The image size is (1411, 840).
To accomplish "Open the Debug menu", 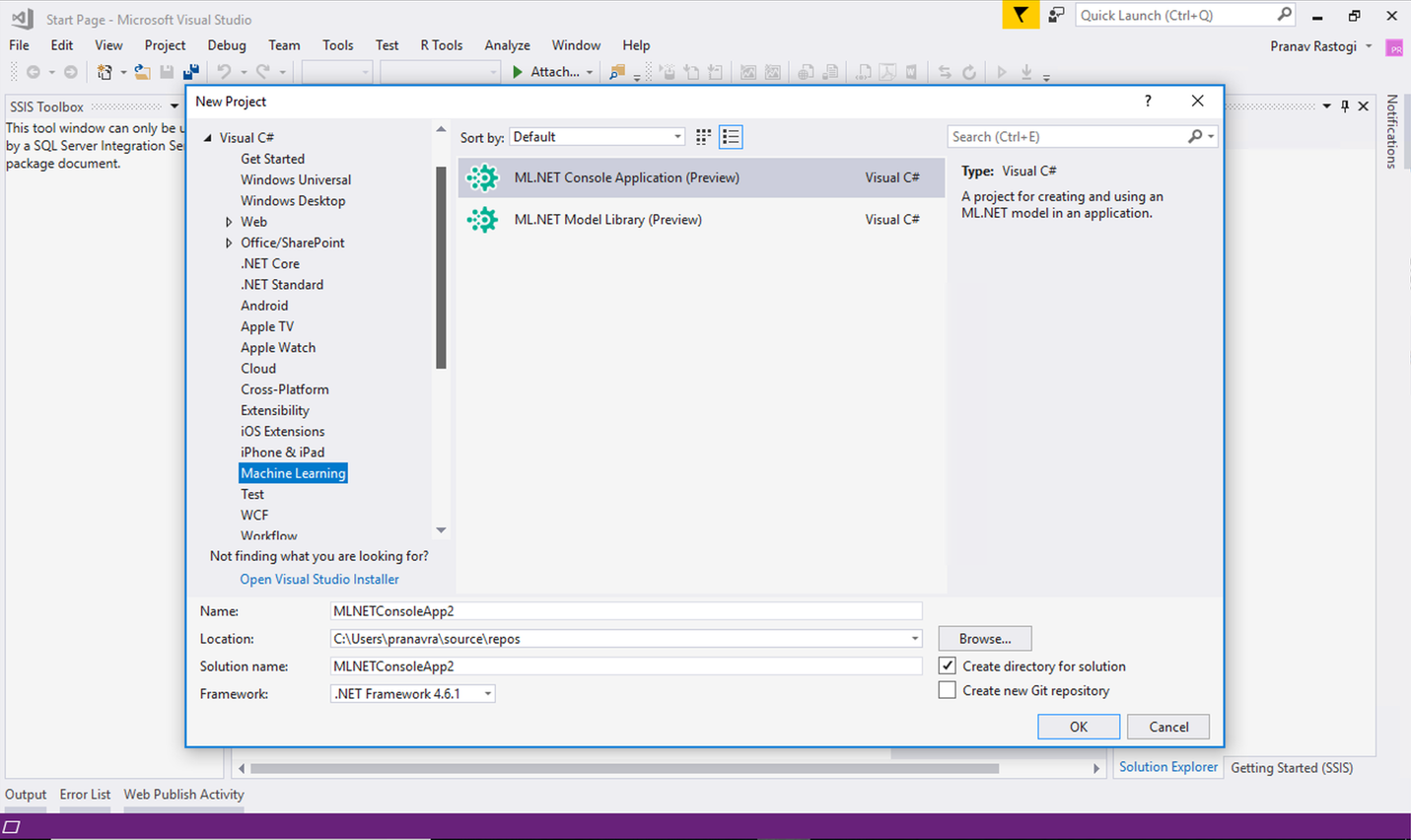I will (226, 45).
